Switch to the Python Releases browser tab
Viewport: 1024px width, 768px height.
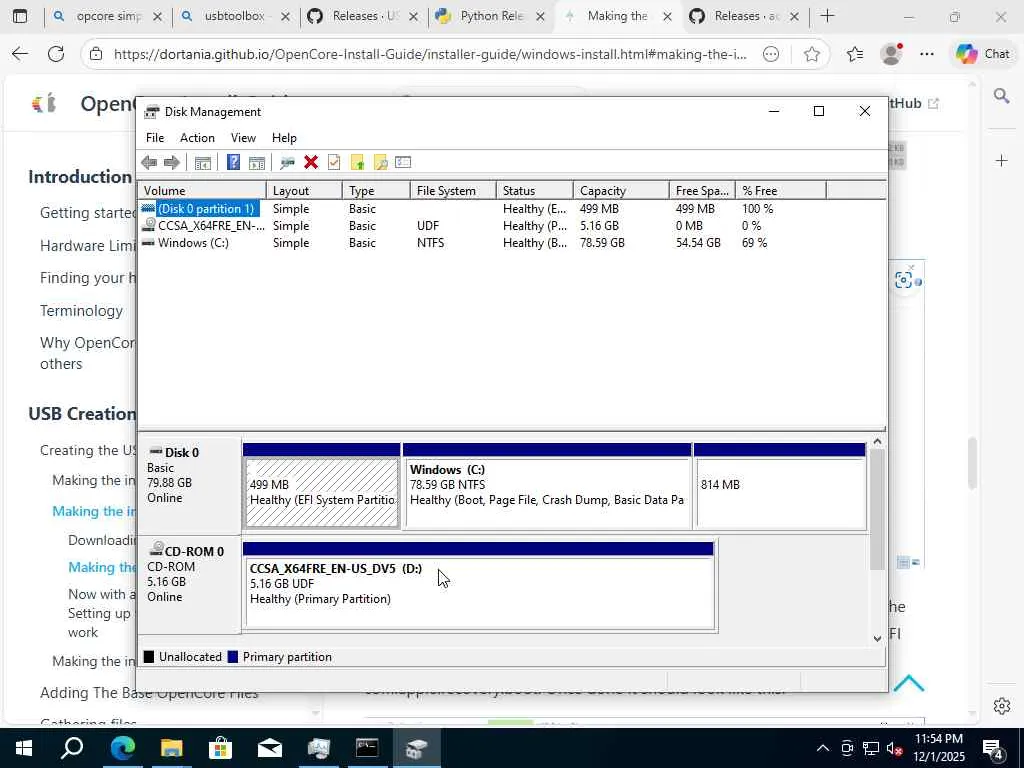[x=492, y=16]
